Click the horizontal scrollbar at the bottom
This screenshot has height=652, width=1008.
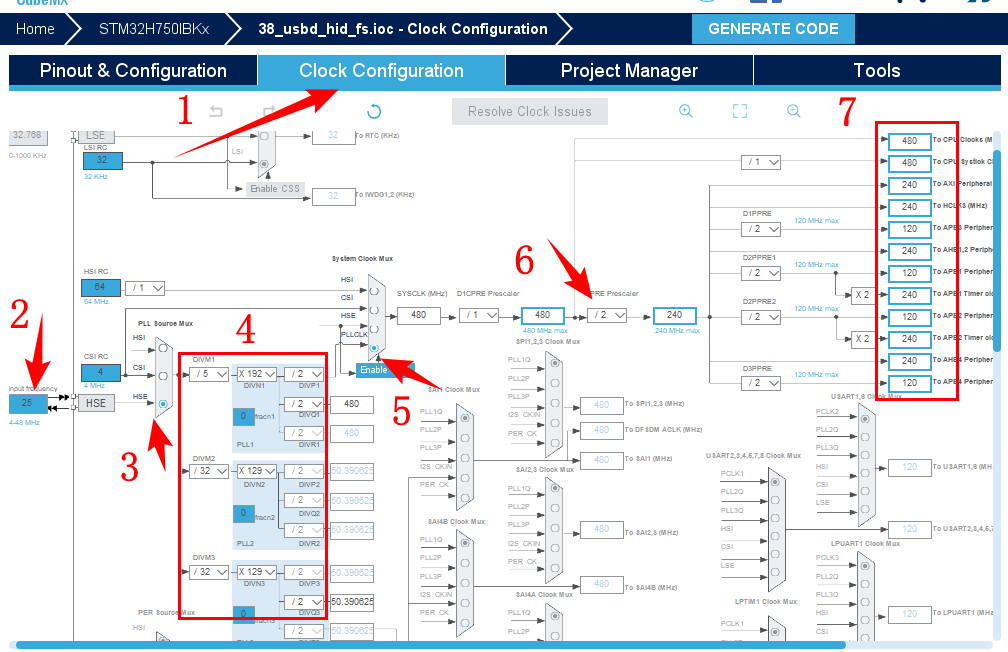(500, 645)
